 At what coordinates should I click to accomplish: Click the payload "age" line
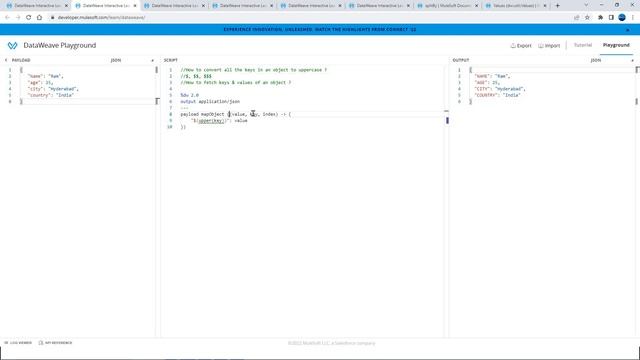click(40, 82)
